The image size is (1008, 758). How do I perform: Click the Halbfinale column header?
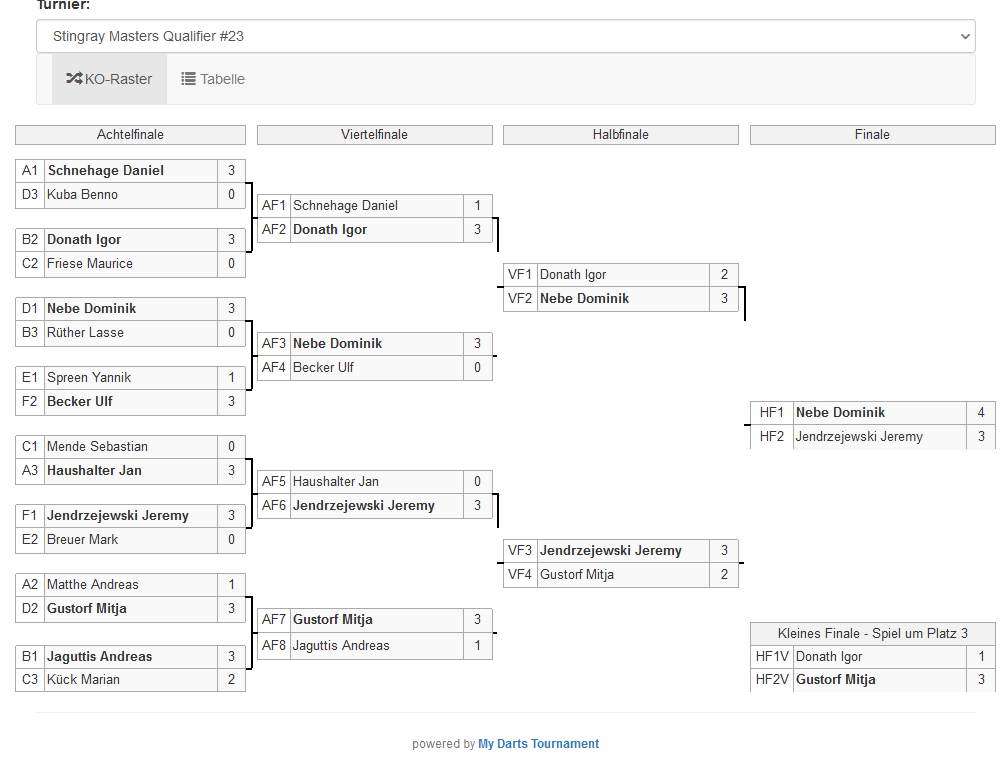pos(620,135)
